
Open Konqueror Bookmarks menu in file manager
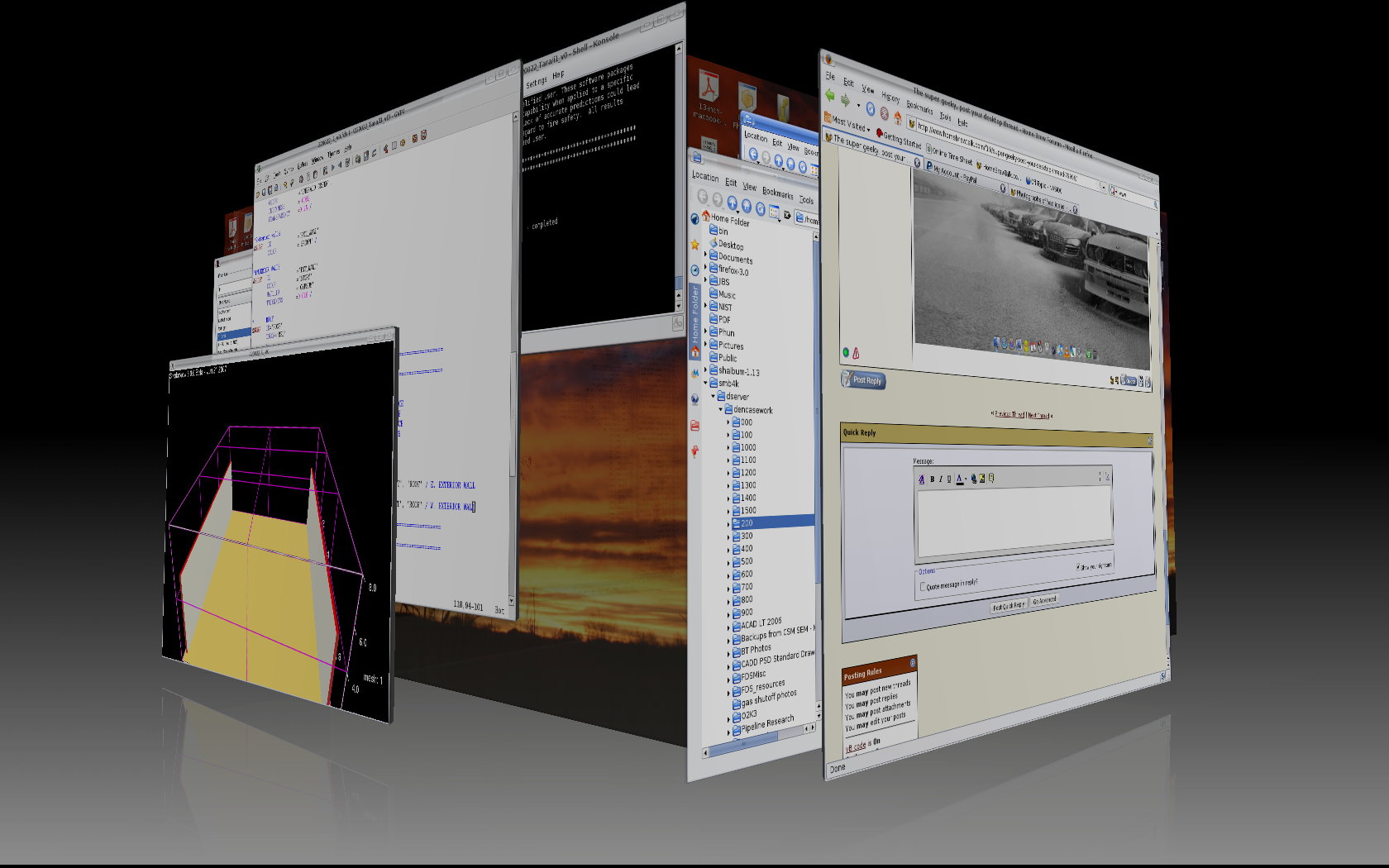pyautogui.click(x=777, y=194)
